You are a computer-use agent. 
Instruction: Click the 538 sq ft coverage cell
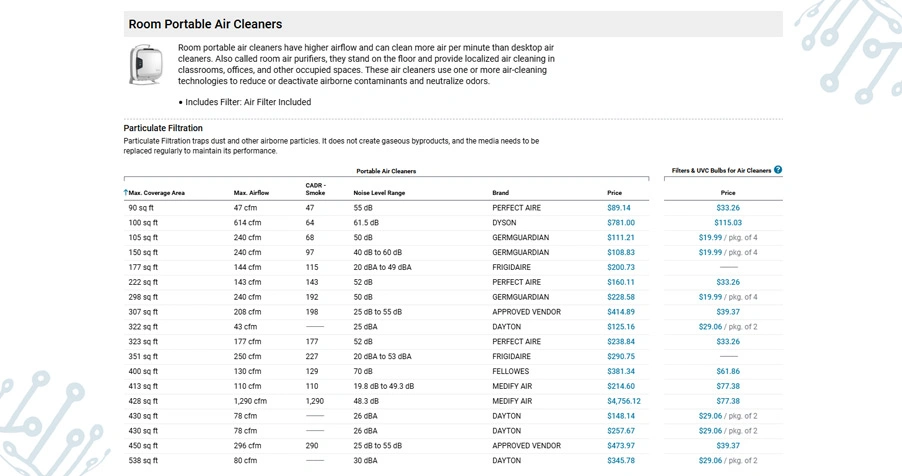tap(143, 461)
